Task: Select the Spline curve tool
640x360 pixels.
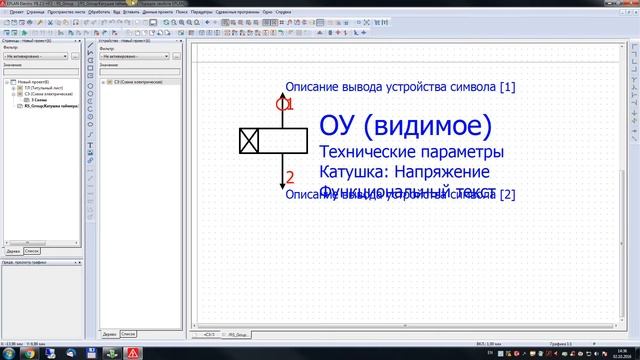Action: point(91,134)
